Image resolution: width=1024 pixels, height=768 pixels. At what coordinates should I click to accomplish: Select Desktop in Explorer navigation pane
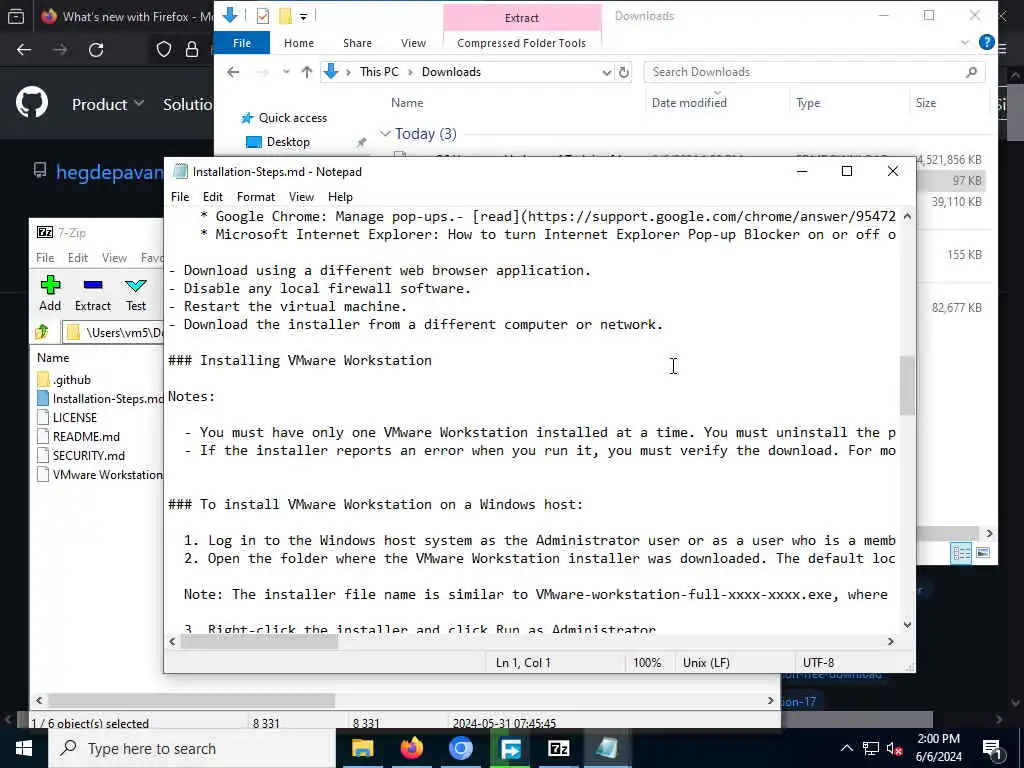tap(288, 142)
